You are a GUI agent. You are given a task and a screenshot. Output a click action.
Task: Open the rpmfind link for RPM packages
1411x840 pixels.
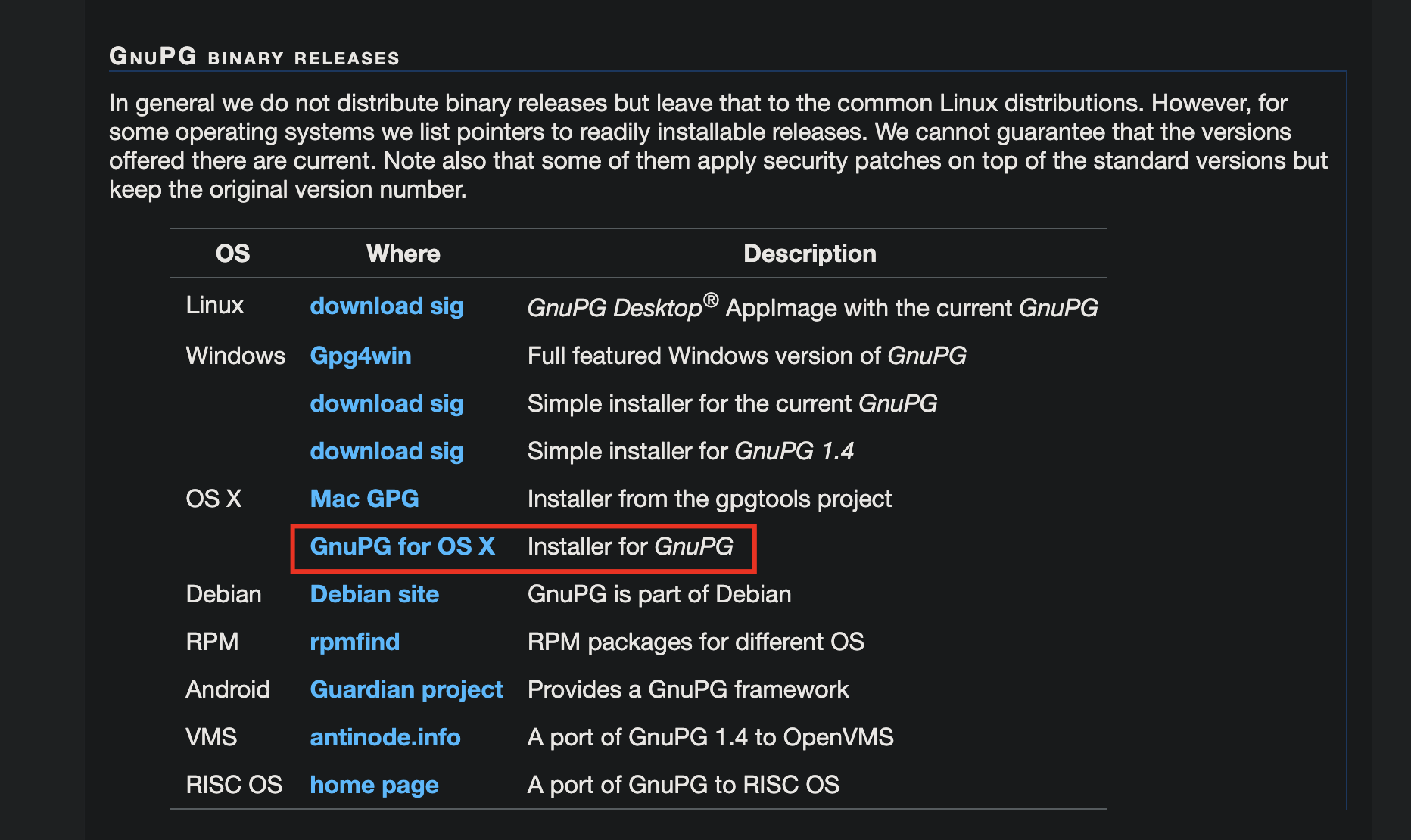point(354,642)
